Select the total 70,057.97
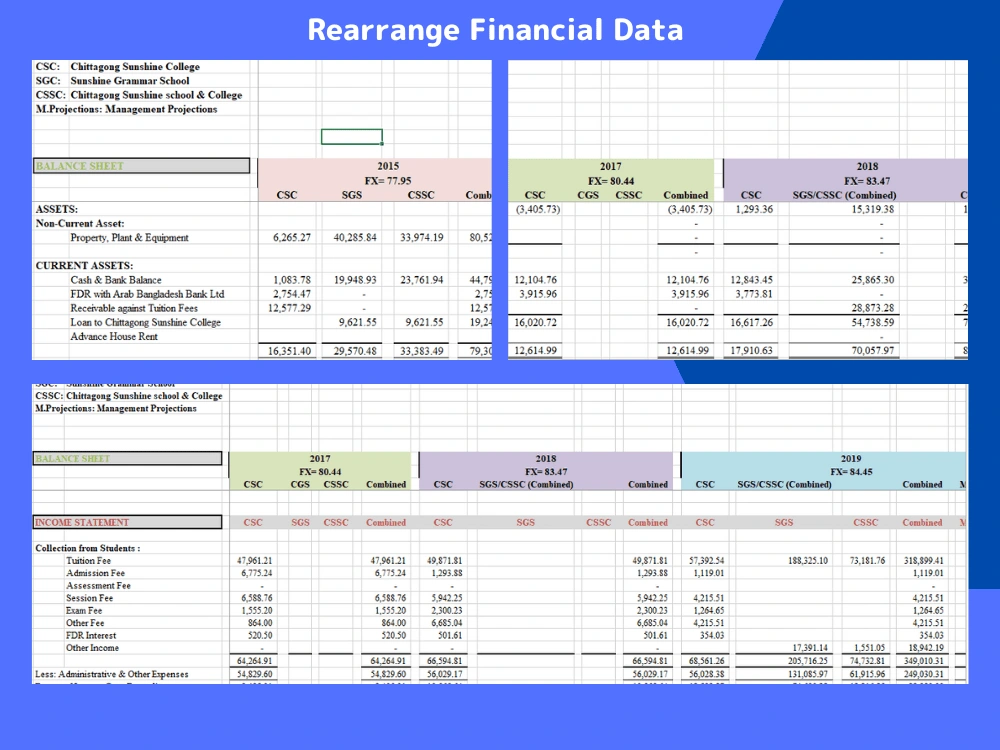The image size is (1000, 750). coord(872,351)
